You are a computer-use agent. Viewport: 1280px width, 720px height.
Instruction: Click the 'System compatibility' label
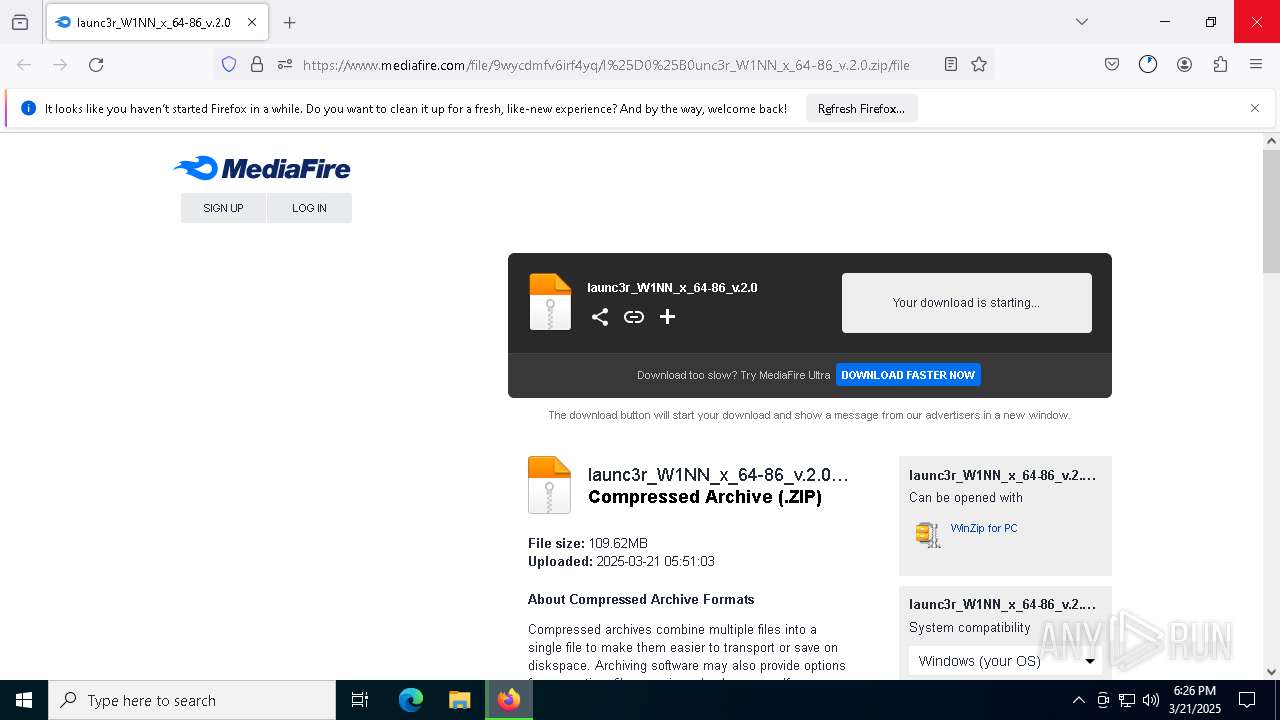click(x=969, y=628)
